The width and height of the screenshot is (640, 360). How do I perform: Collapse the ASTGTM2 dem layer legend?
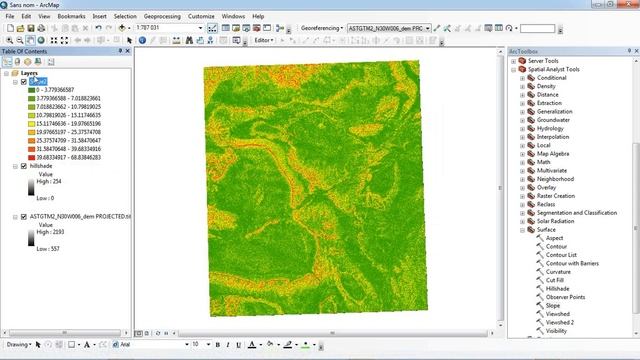click(15, 217)
